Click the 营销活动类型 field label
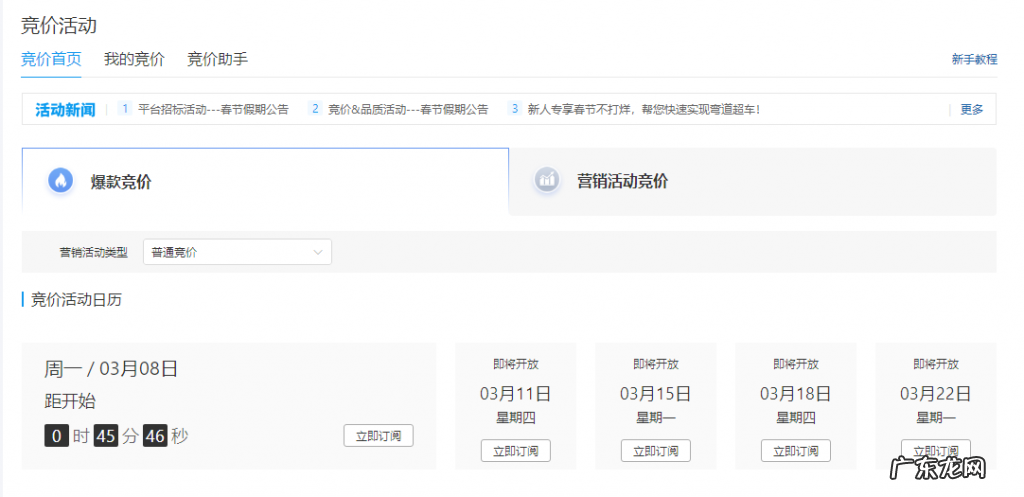1024x497 pixels. click(94, 253)
